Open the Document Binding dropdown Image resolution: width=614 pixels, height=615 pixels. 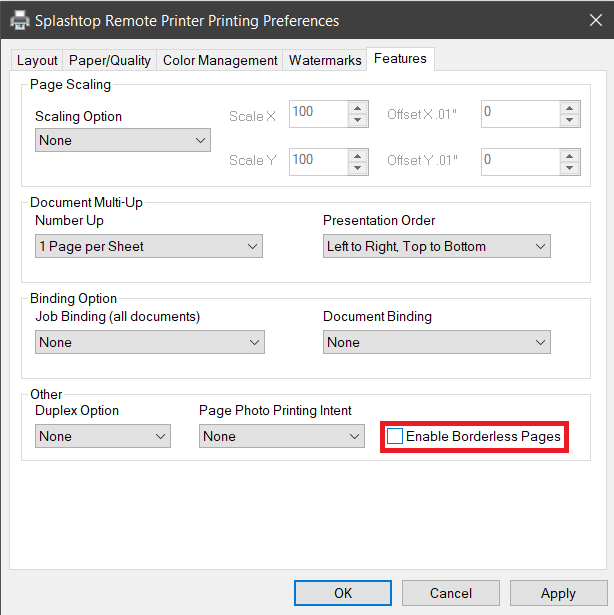coord(436,343)
